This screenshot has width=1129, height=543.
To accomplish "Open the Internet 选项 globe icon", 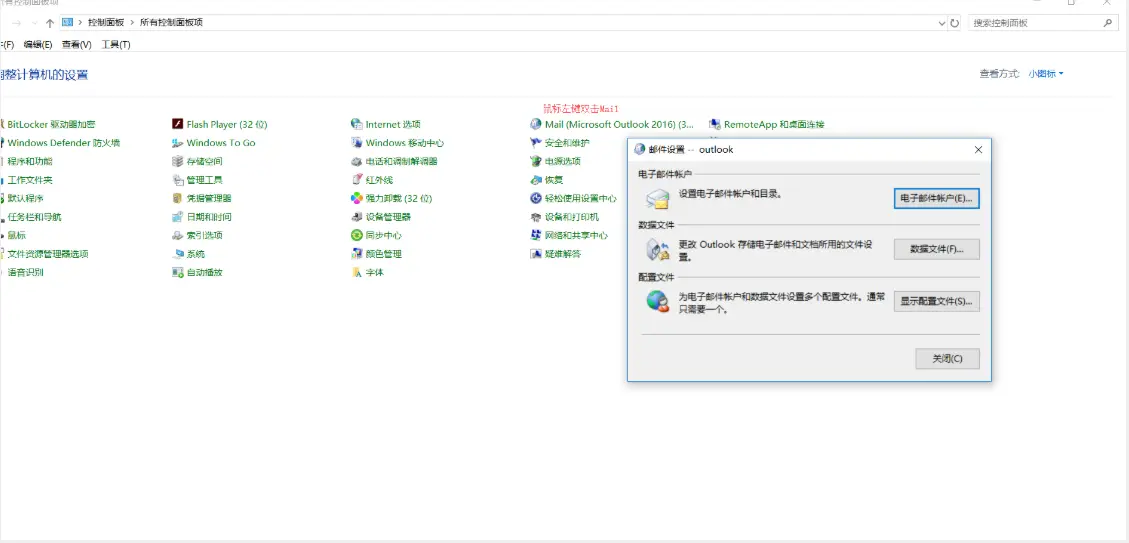I will click(356, 124).
